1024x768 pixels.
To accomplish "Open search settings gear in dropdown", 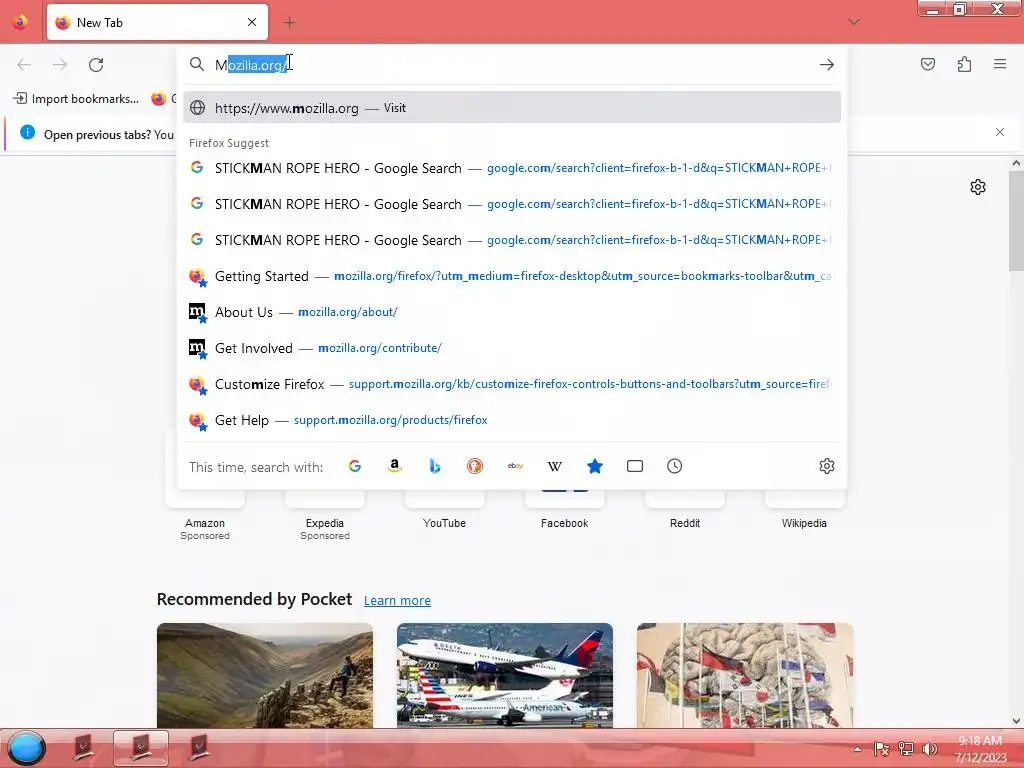I will [827, 466].
